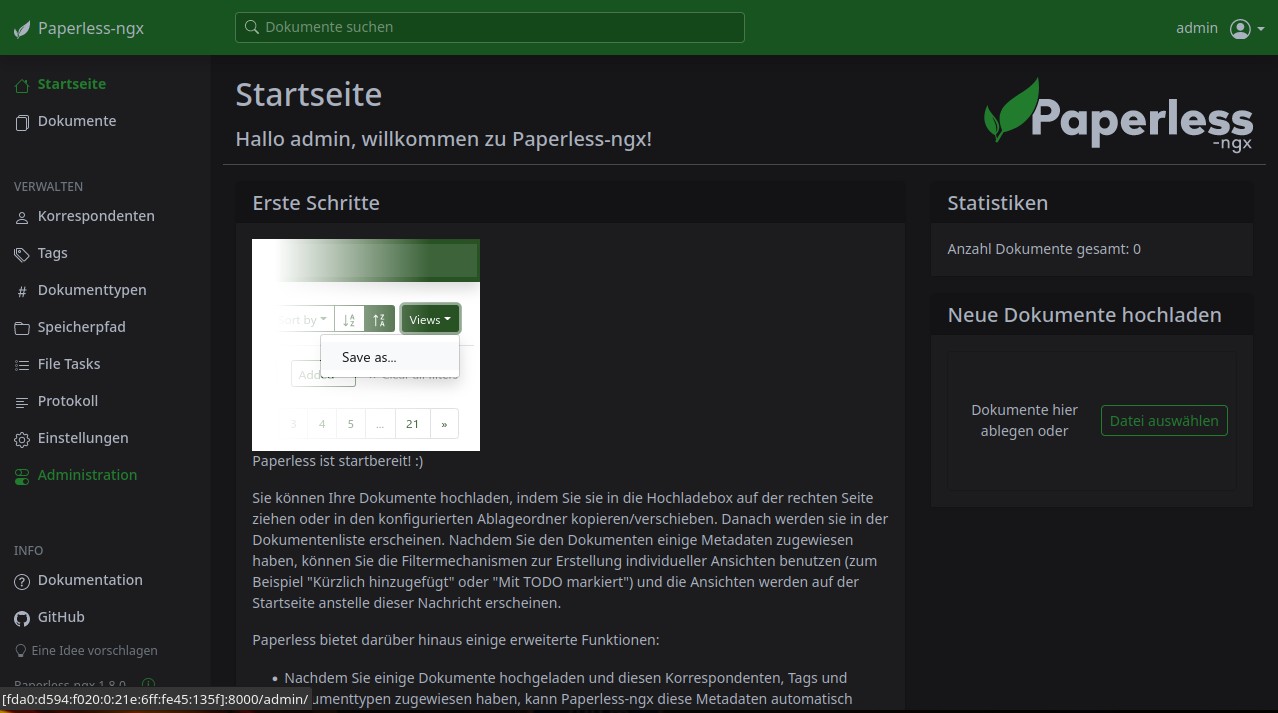Viewport: 1278px width, 713px height.
Task: Open Einstellungen in the sidebar
Action: (x=83, y=439)
